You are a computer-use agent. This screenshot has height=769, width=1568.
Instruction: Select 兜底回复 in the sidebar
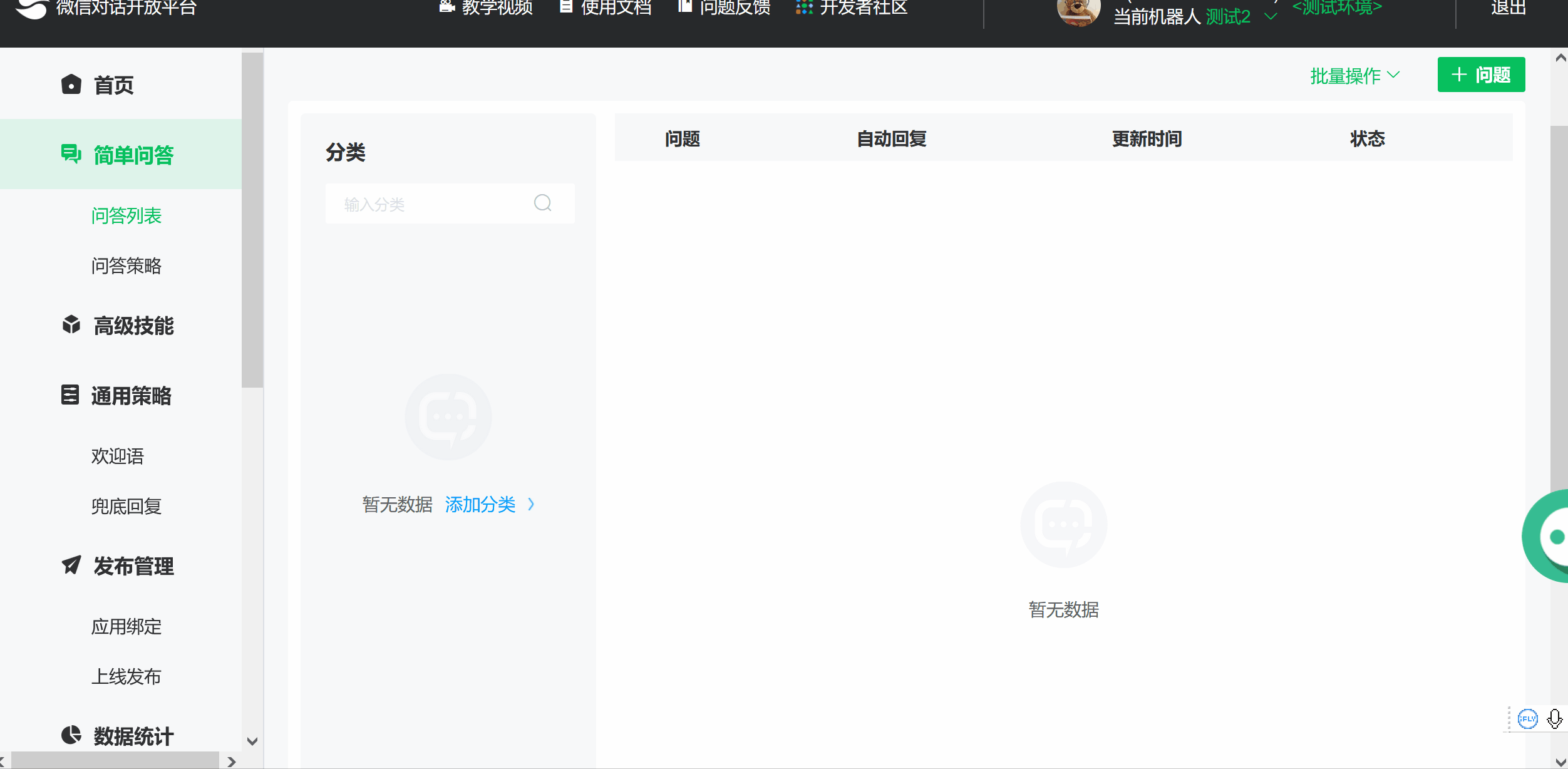(x=126, y=506)
